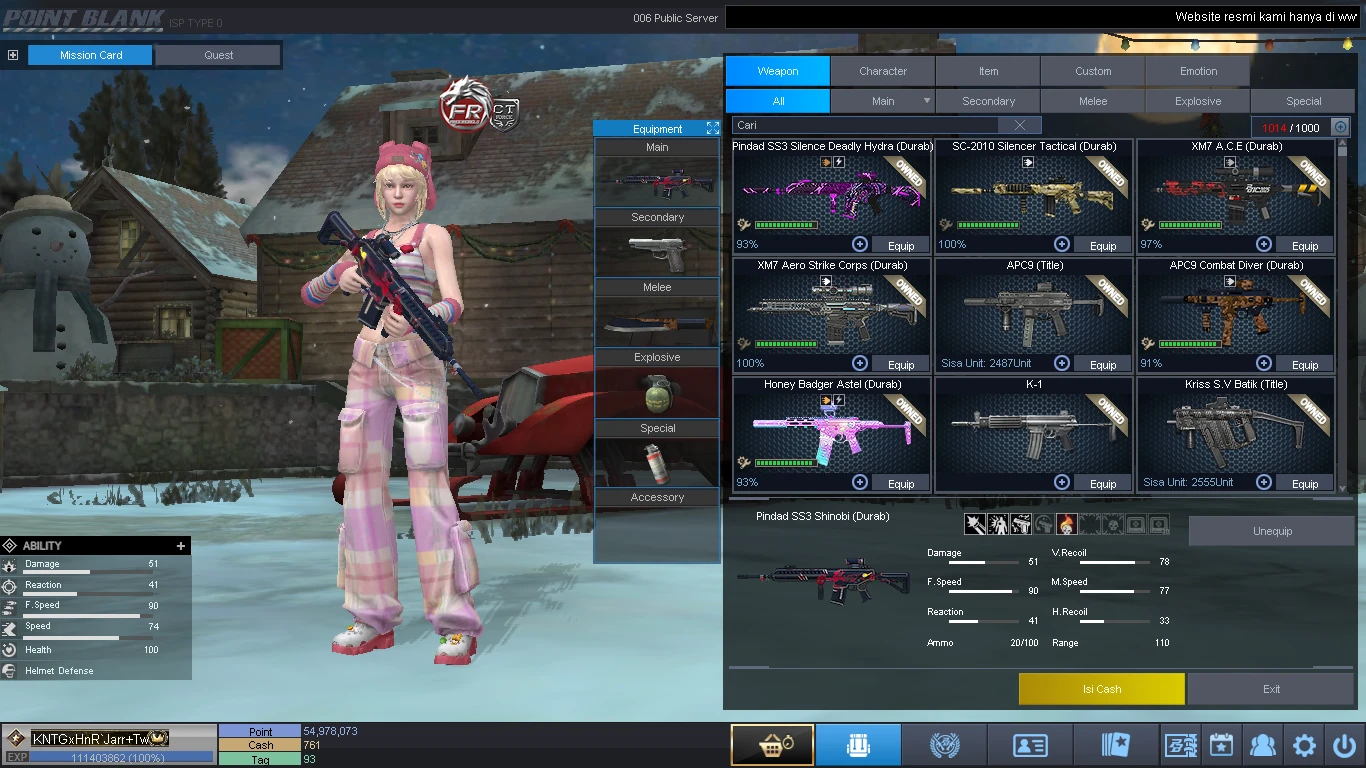Click the repair wrench icon on Honey Badger Astel card
The image size is (1366, 768).
[744, 463]
